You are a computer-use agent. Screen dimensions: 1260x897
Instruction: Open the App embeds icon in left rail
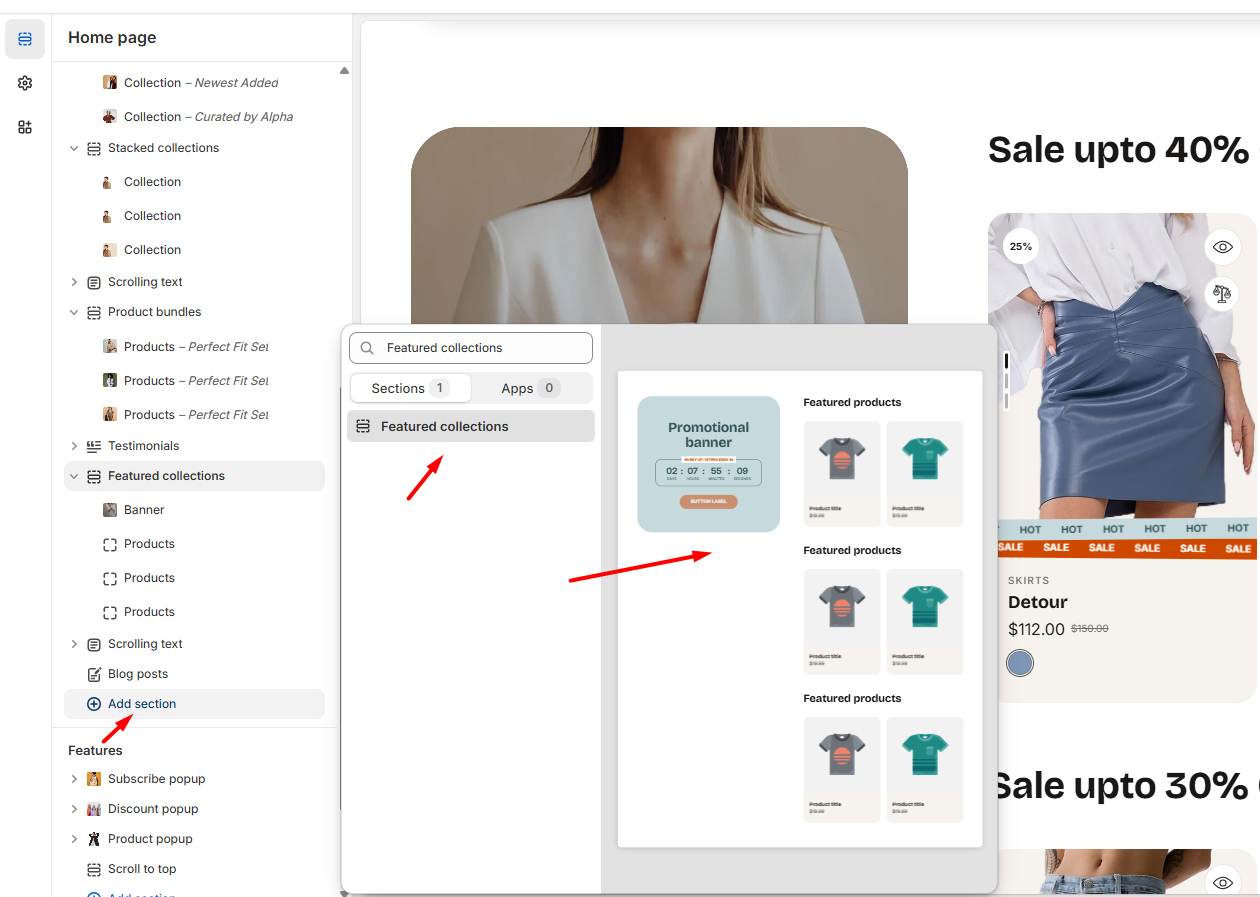(25, 127)
